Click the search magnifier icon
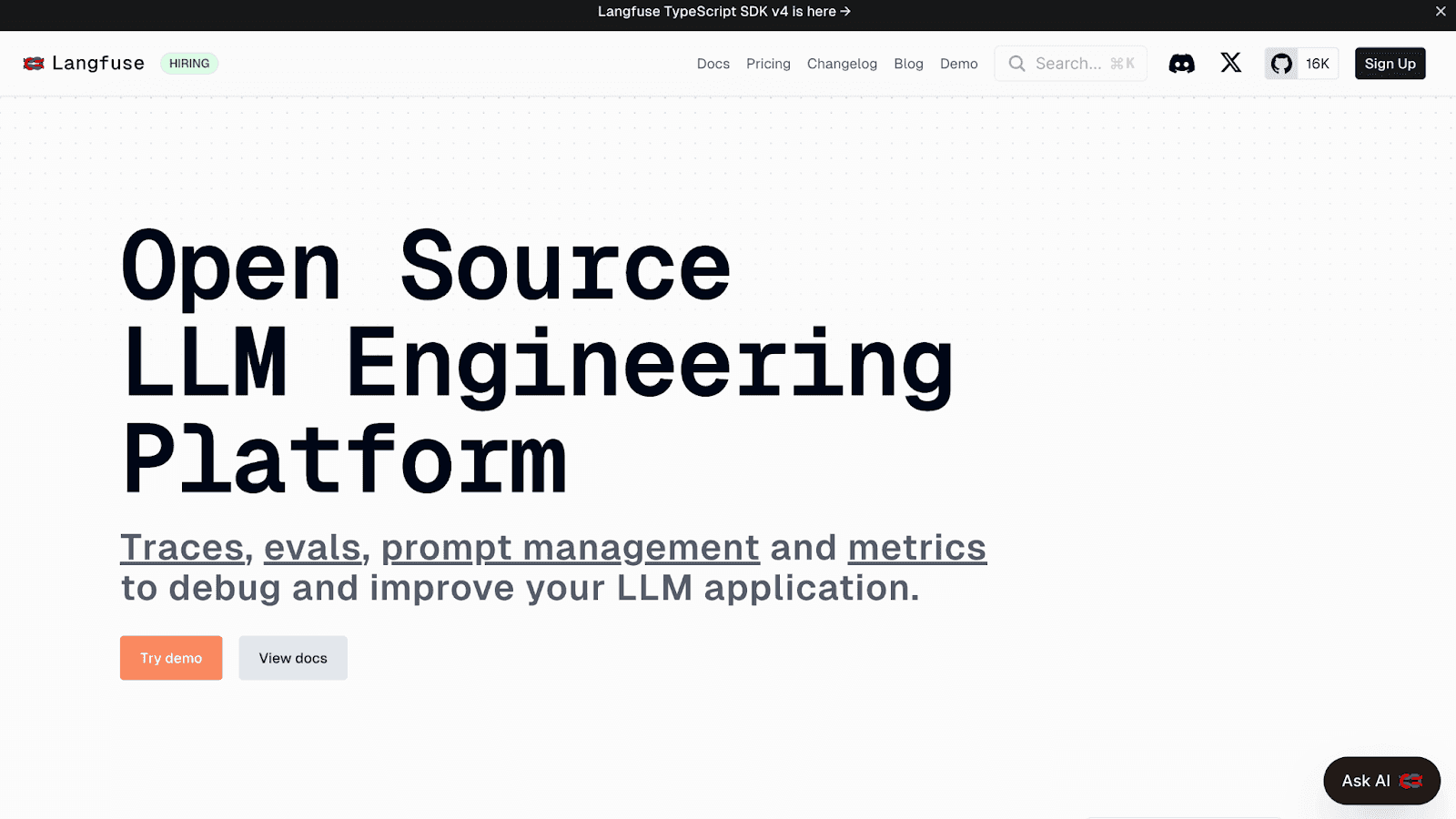This screenshot has height=819, width=1456. (x=1016, y=63)
